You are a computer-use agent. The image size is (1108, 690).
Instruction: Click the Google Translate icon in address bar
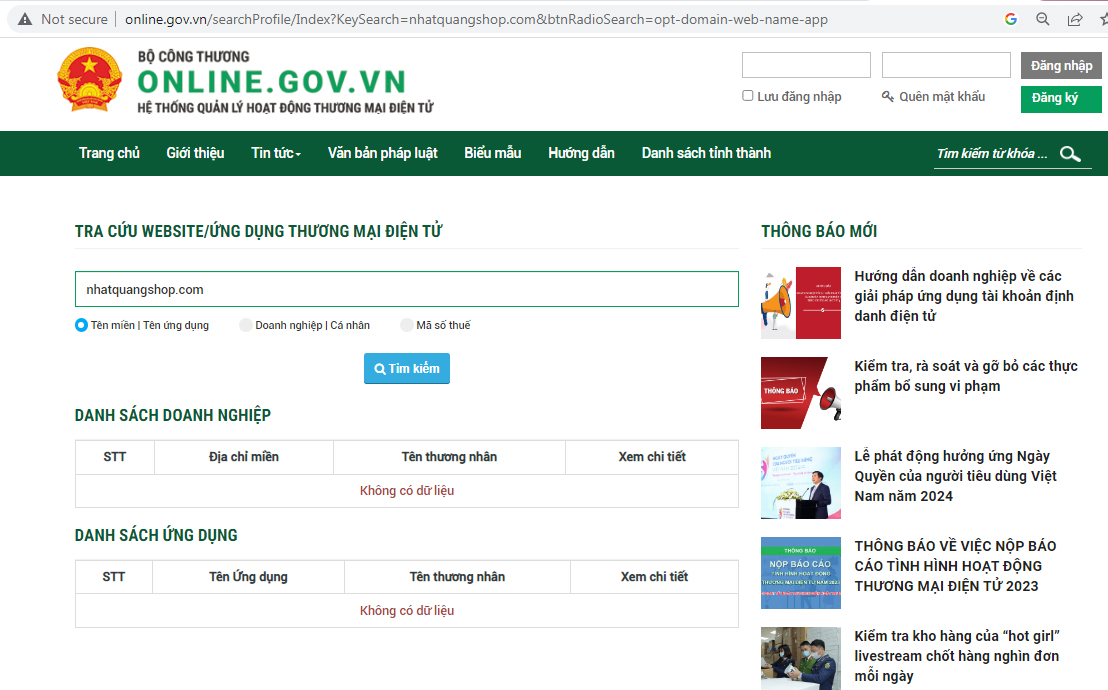tap(1011, 19)
